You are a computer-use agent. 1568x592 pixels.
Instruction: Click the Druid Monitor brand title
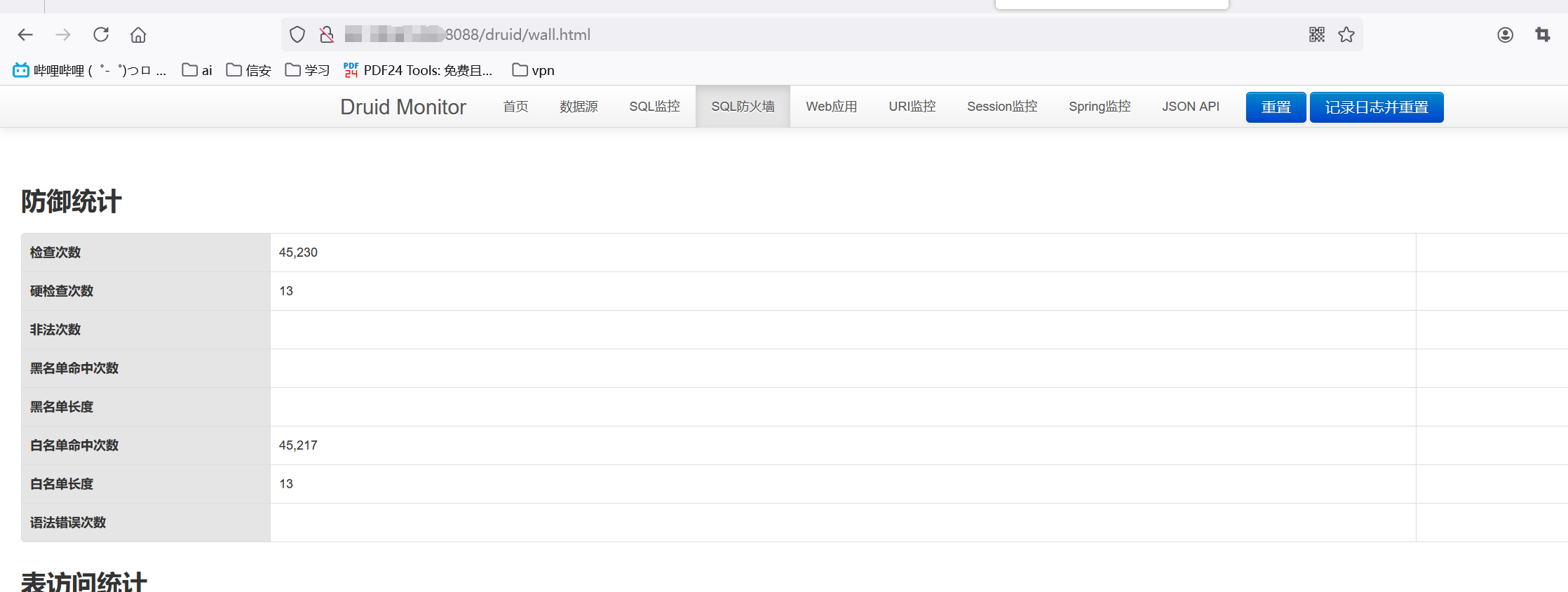pos(403,107)
